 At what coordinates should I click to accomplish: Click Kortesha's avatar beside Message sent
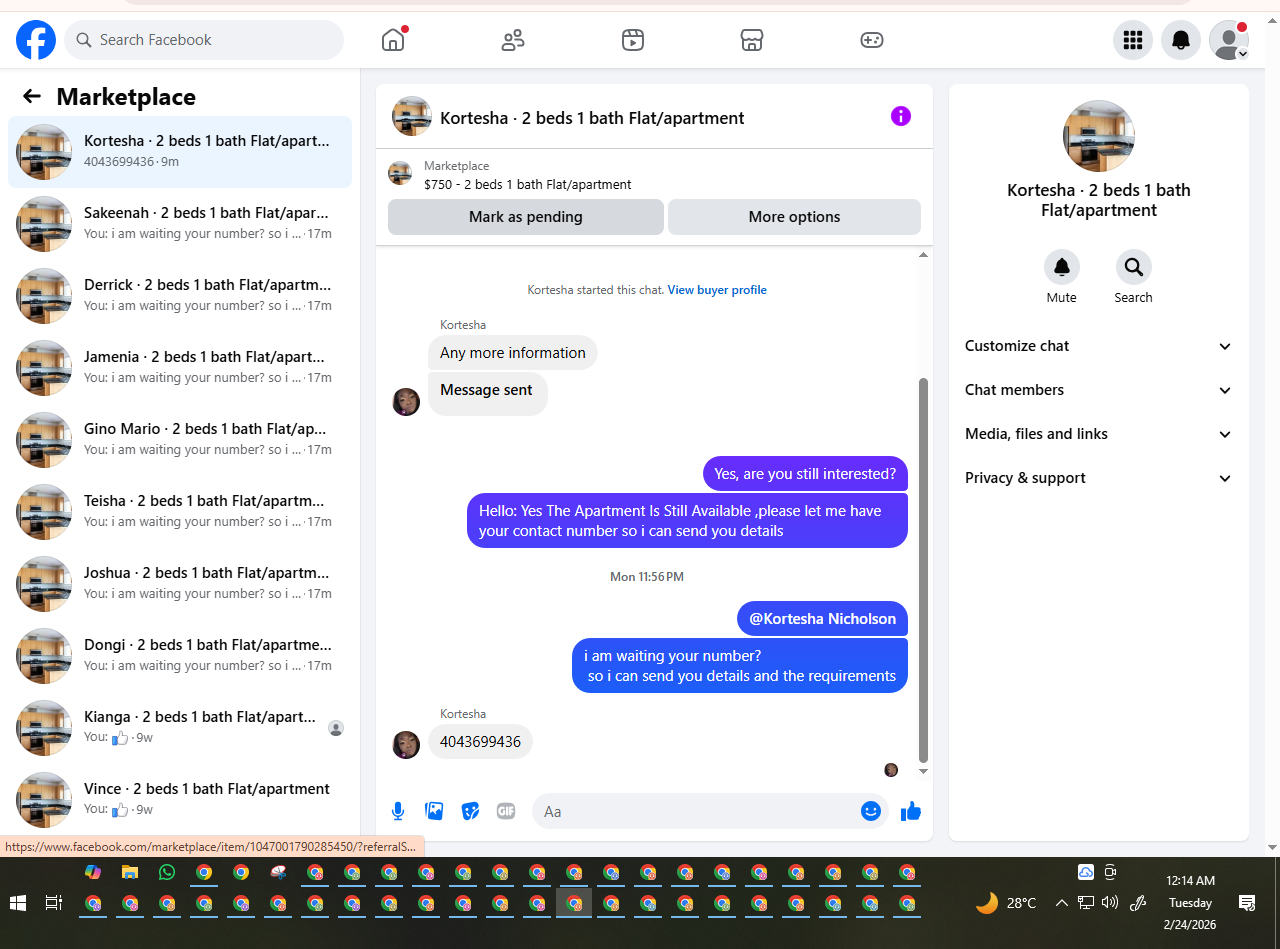(x=406, y=402)
